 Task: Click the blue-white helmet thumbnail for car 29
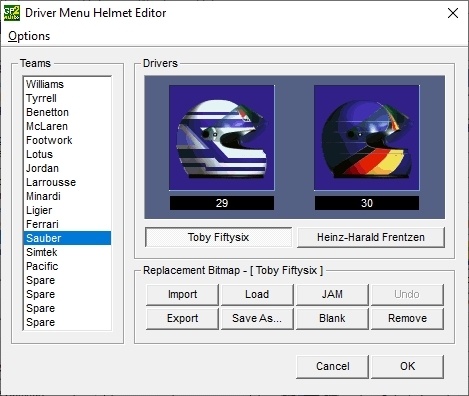(x=222, y=138)
